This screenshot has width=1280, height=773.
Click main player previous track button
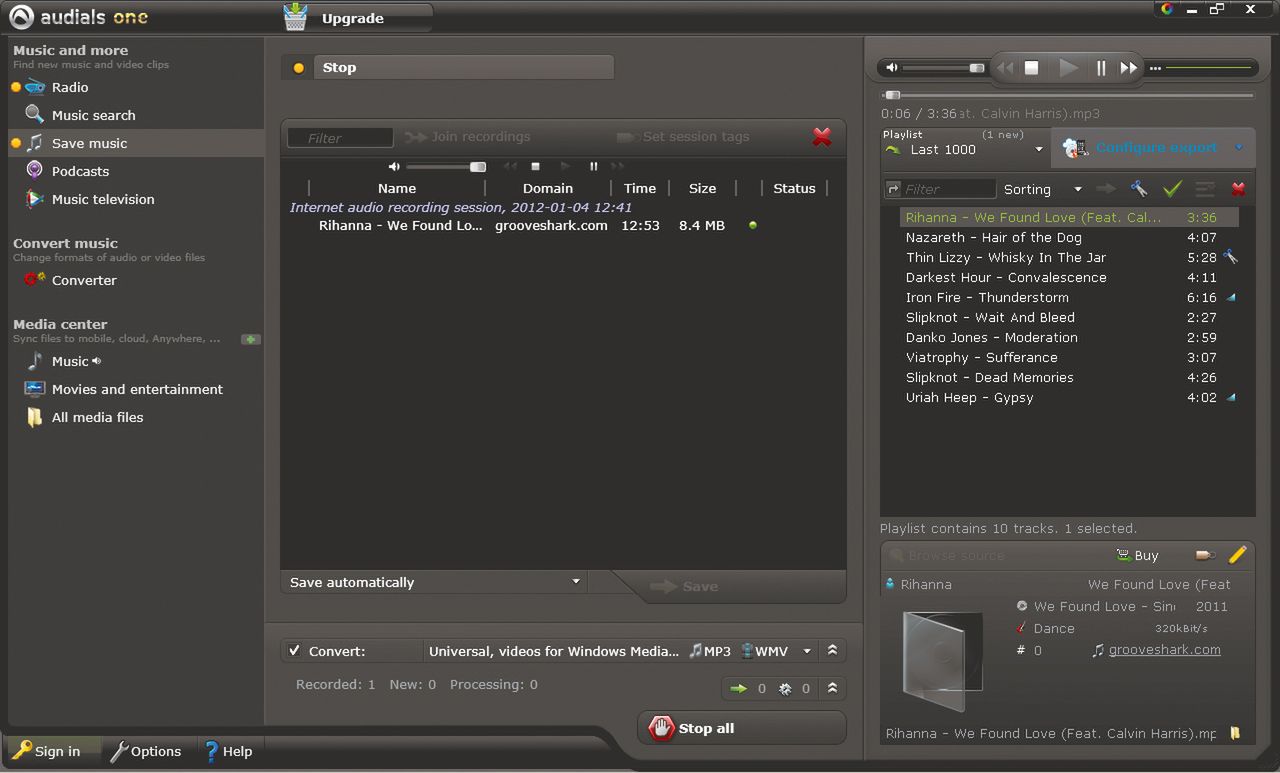pos(1005,68)
